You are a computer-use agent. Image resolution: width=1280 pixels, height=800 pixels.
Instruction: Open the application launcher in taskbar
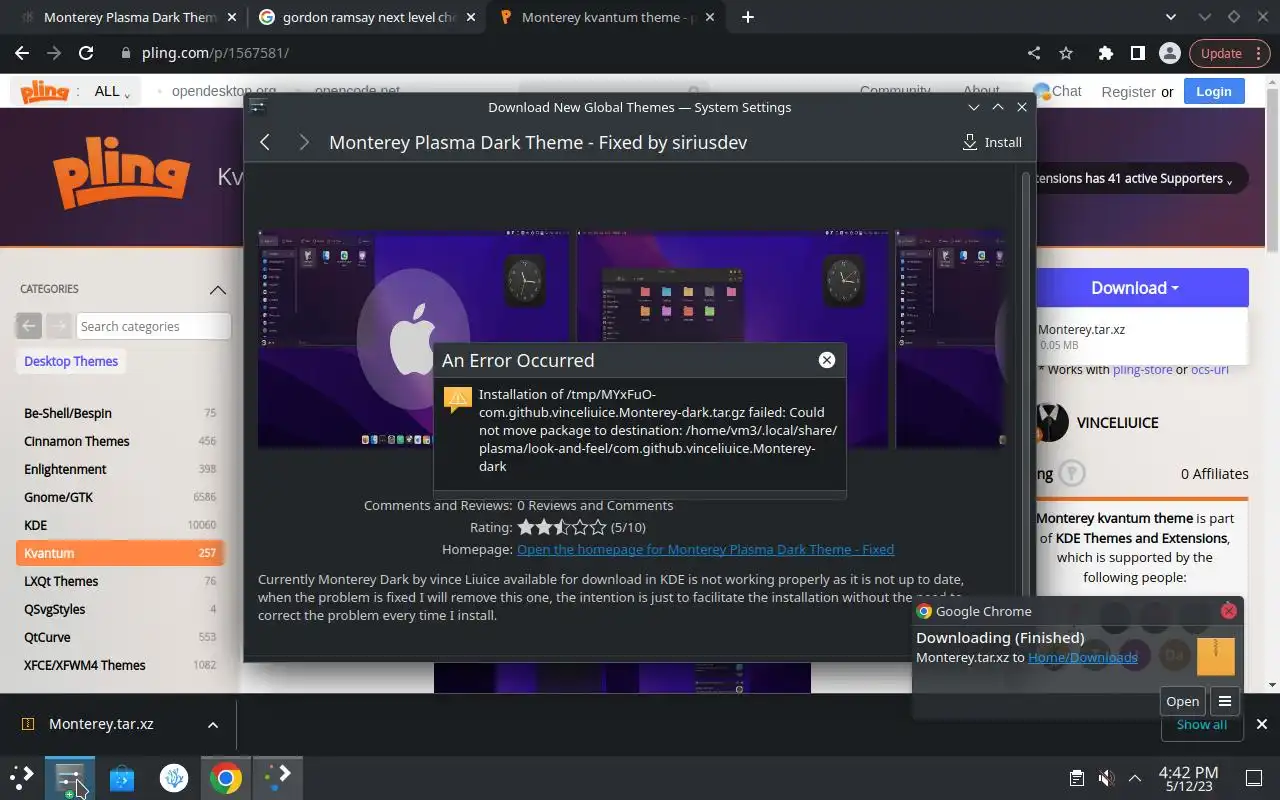click(22, 777)
